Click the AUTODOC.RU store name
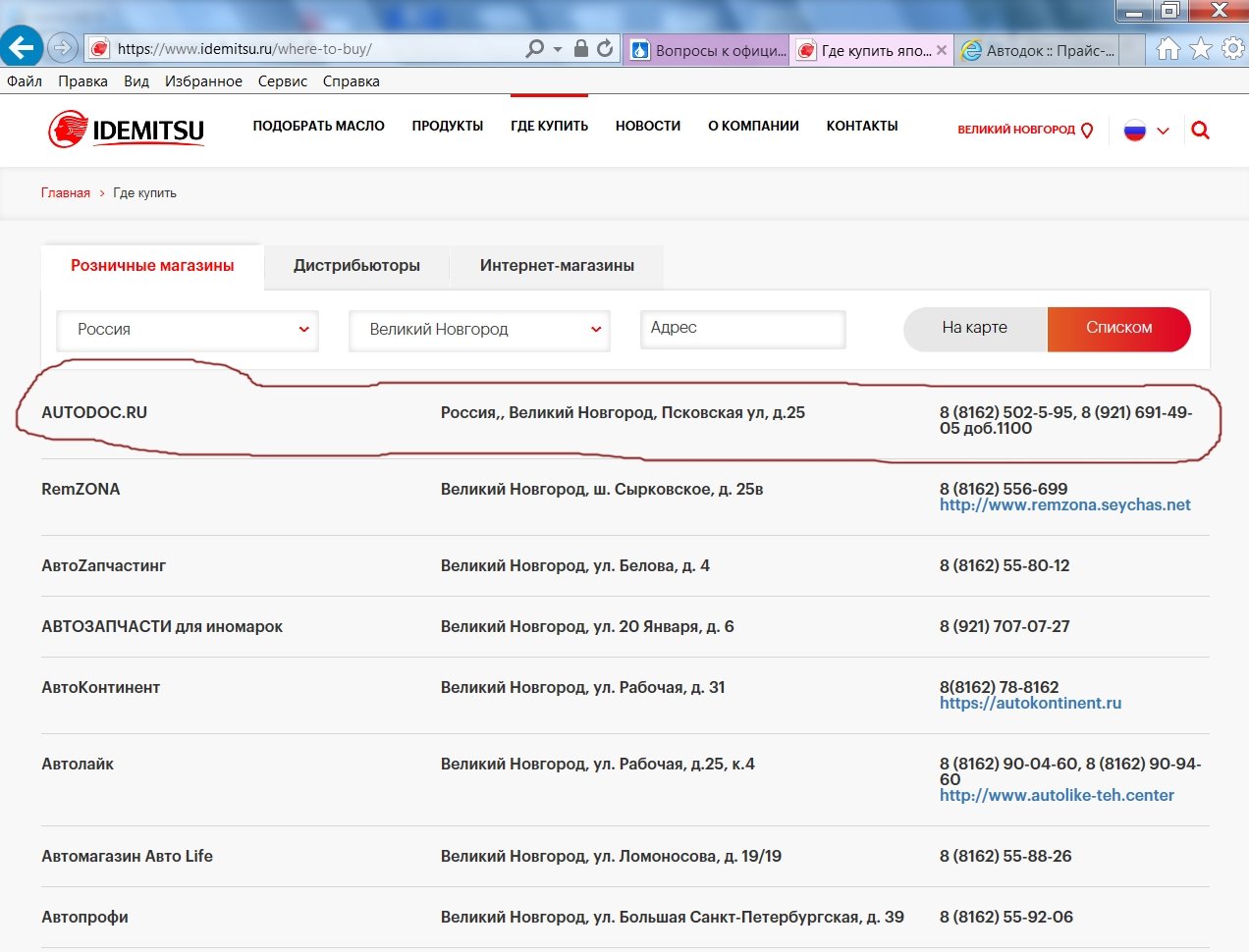This screenshot has height=952, width=1249. tap(94, 412)
